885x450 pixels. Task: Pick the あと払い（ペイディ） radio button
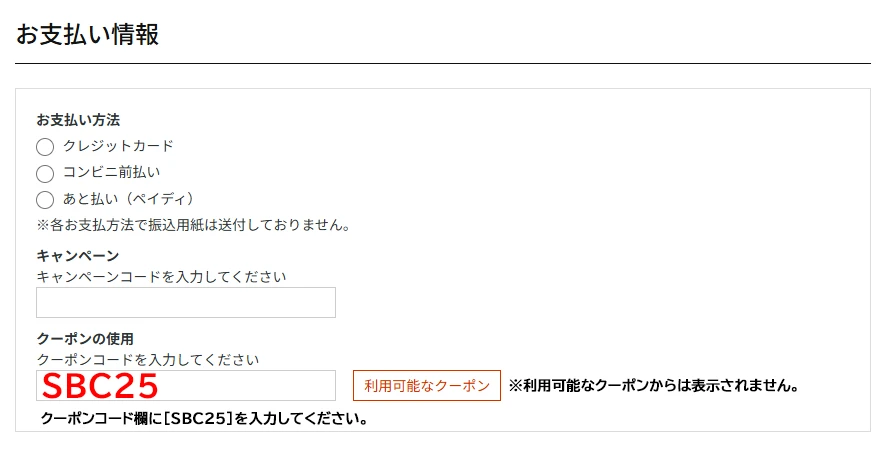click(45, 199)
